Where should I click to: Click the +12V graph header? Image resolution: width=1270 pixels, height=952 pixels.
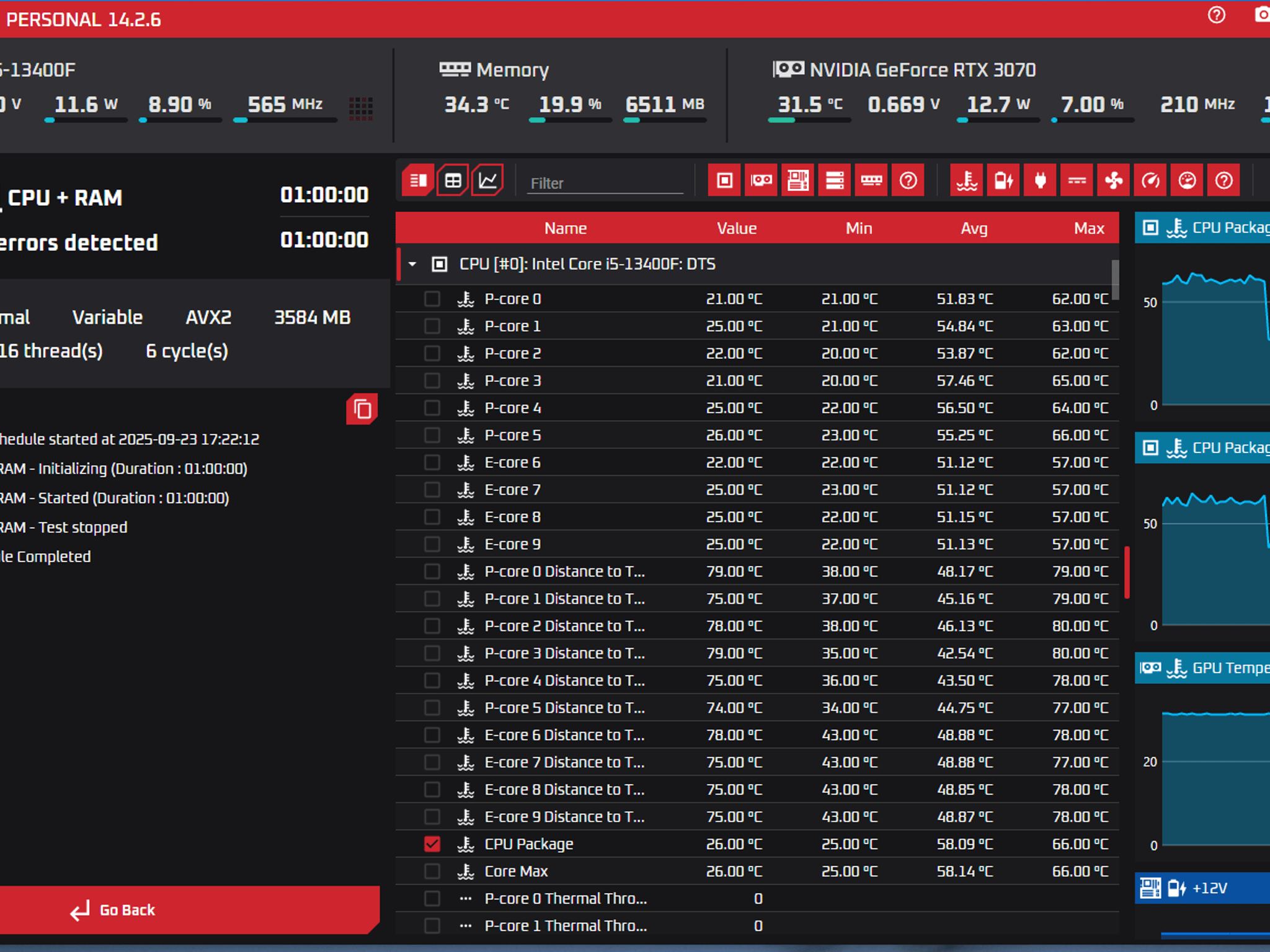click(1202, 888)
